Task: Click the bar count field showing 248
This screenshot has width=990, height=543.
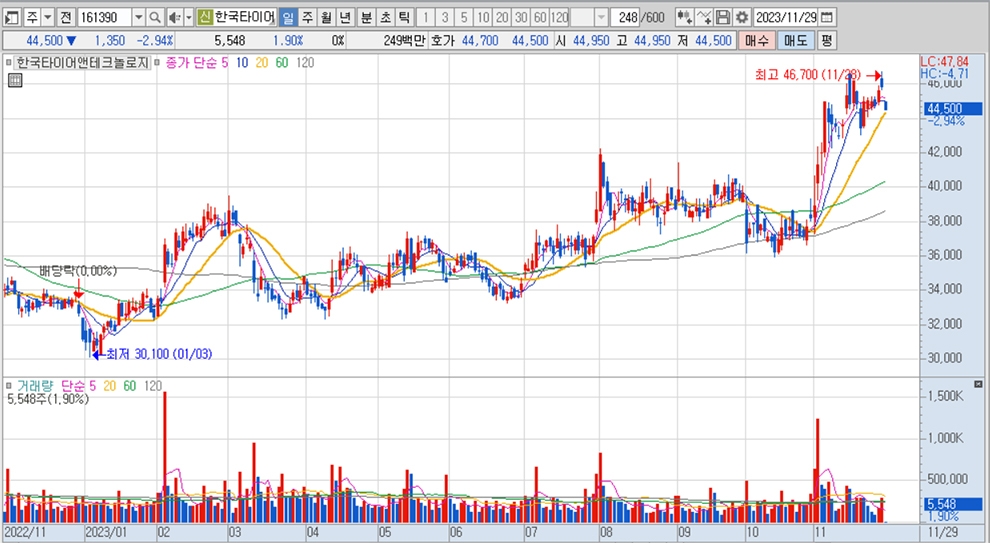Action: (x=626, y=17)
